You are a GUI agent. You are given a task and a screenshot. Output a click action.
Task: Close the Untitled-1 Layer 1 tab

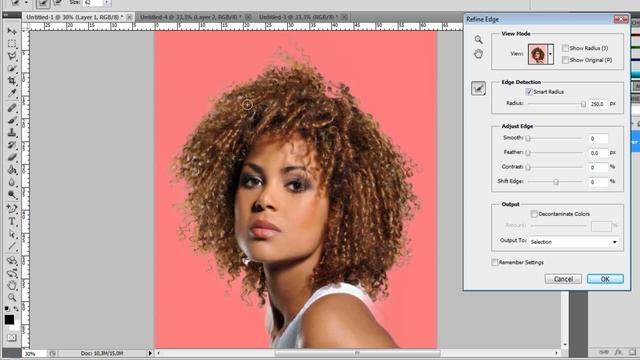[129, 17]
